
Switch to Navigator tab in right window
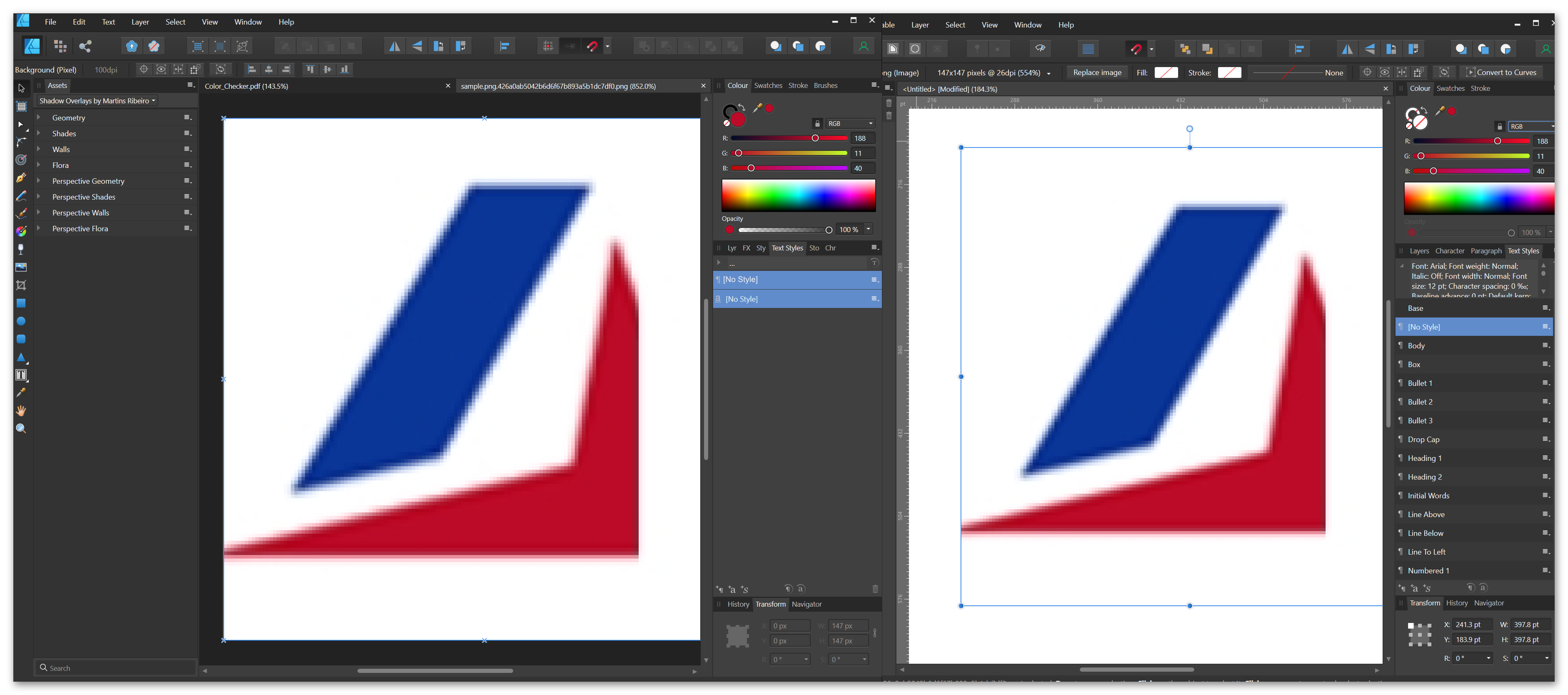[1489, 603]
